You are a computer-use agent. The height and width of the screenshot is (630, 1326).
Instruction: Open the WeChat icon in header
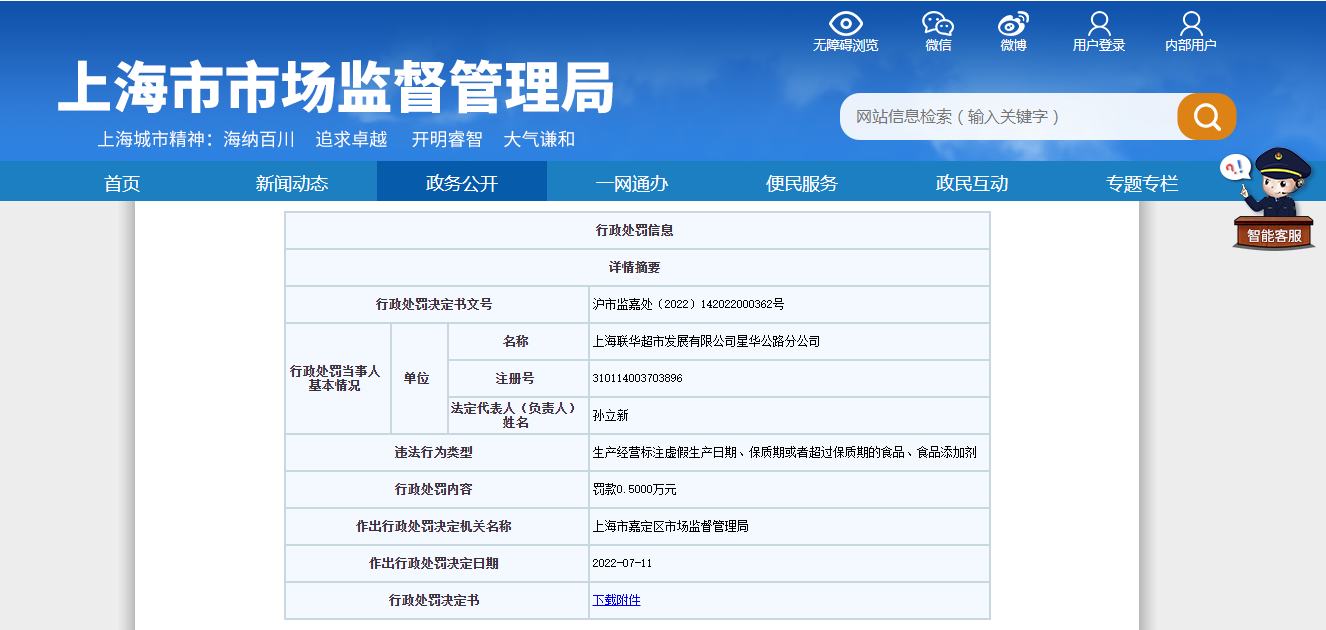point(937,23)
